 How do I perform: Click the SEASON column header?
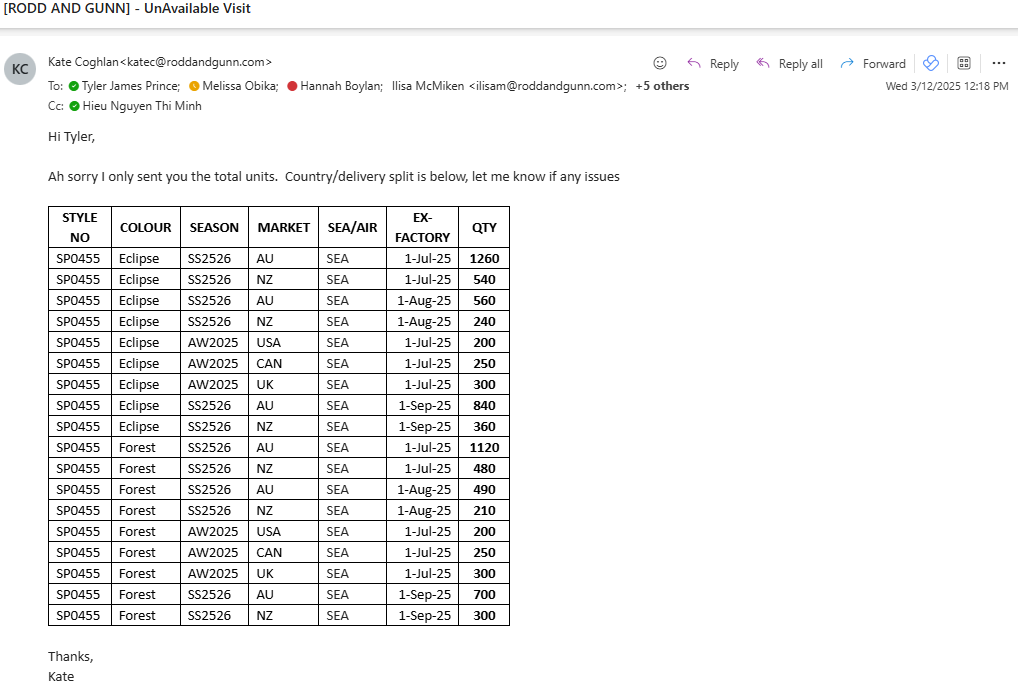click(x=214, y=227)
